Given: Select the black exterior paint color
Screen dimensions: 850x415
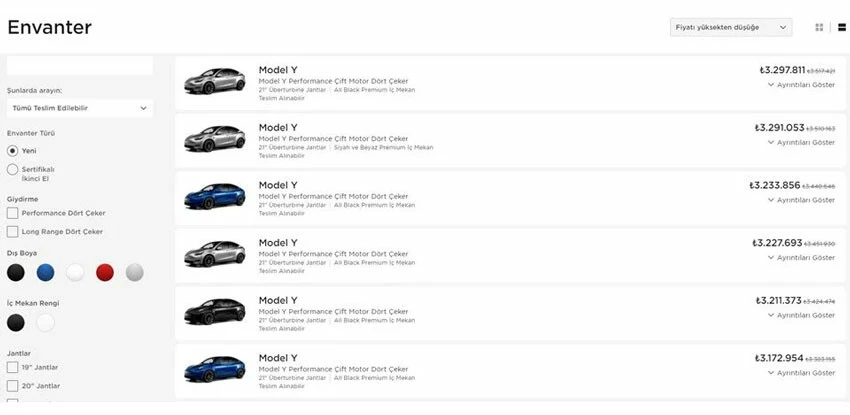Looking at the screenshot, I should tap(16, 273).
